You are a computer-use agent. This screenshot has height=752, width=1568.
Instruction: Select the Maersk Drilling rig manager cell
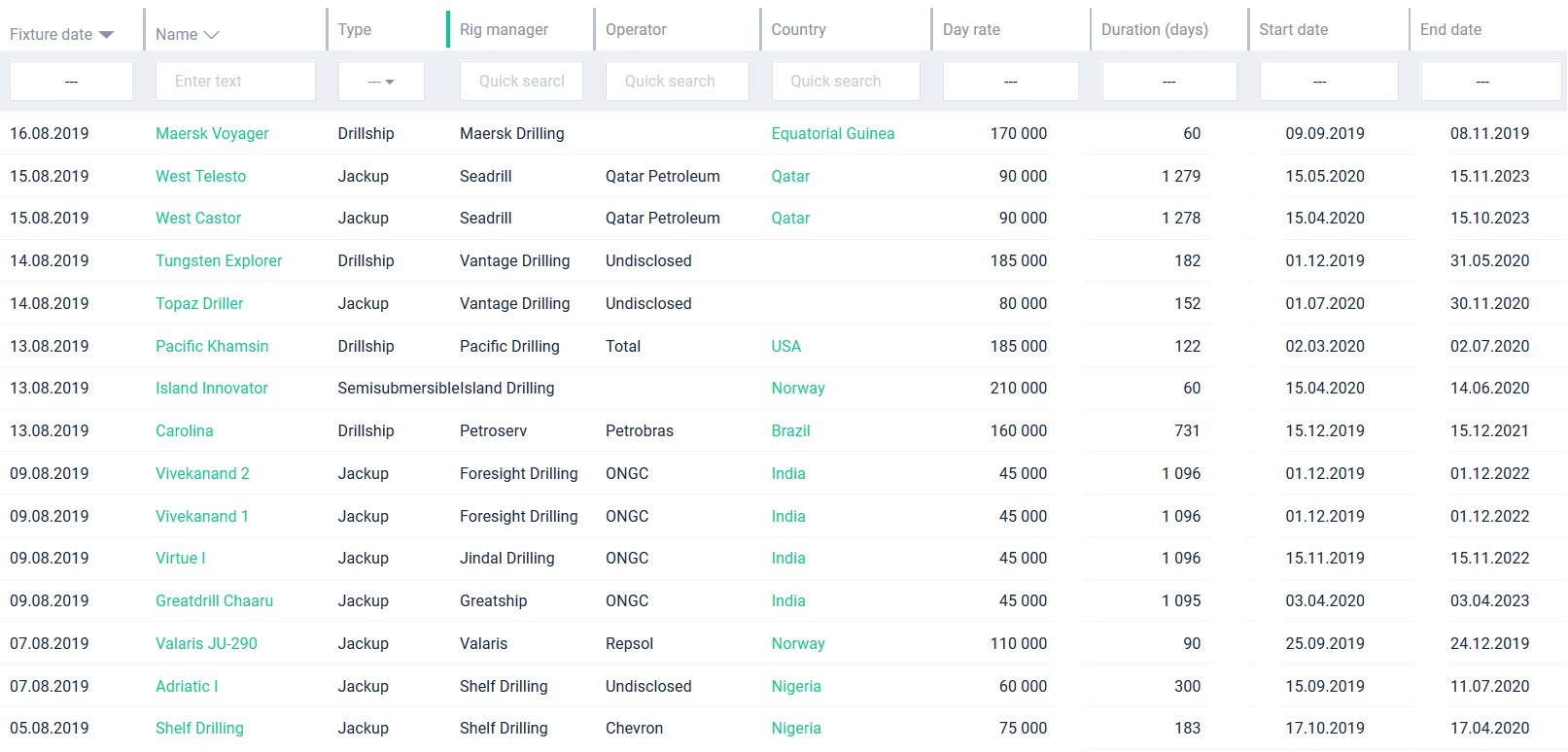pos(512,134)
